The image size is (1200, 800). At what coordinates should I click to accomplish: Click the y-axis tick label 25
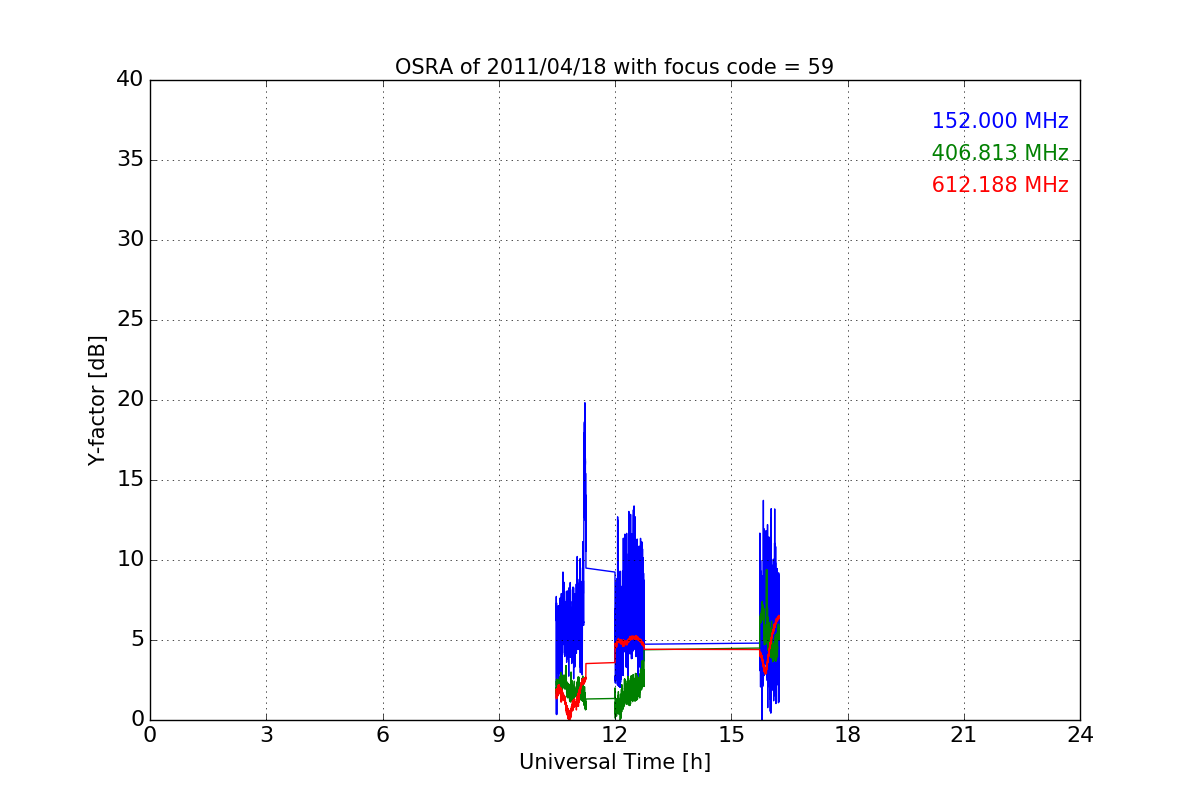(x=130, y=320)
